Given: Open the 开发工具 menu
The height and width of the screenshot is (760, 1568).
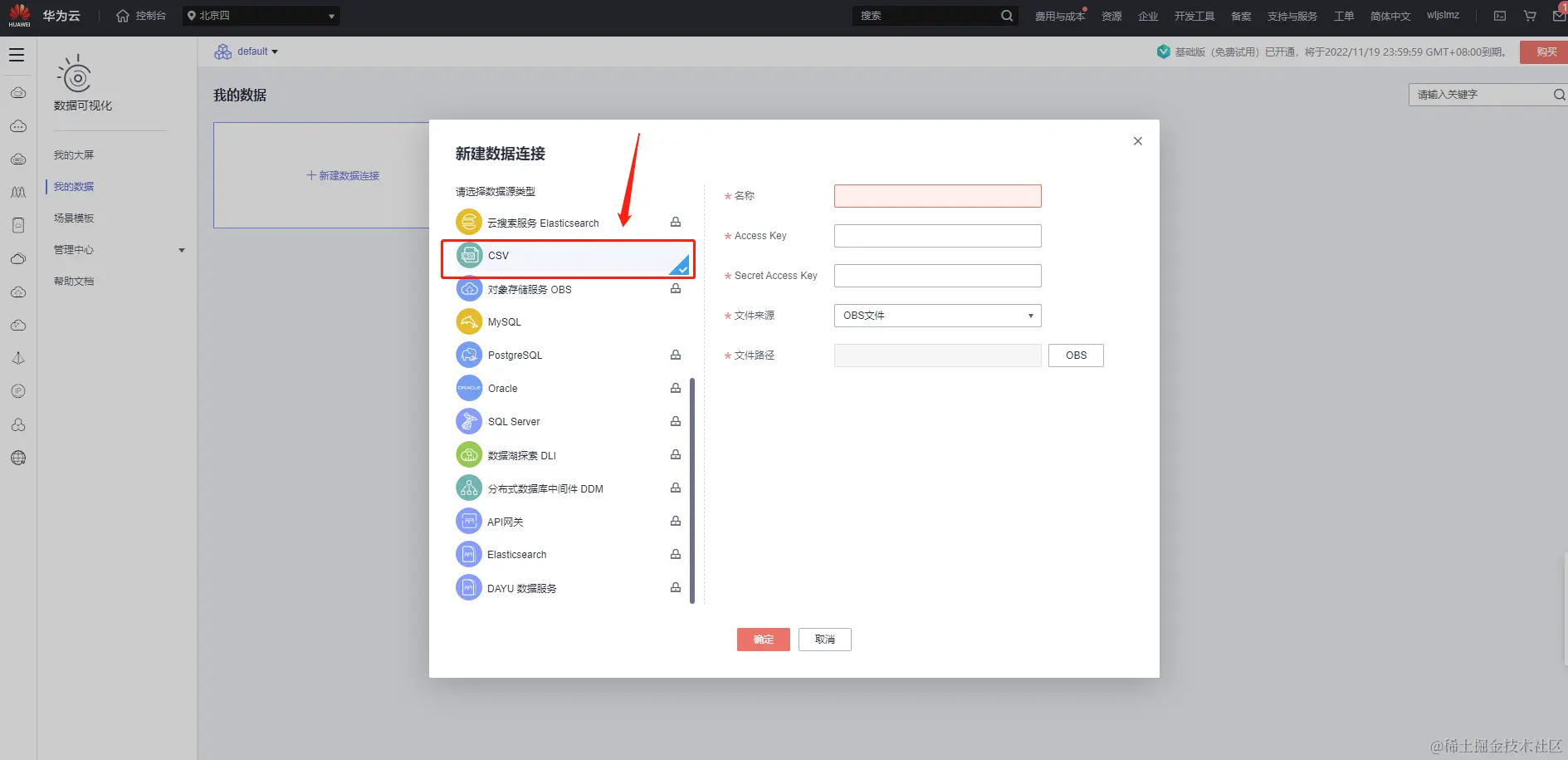Looking at the screenshot, I should click(1194, 16).
